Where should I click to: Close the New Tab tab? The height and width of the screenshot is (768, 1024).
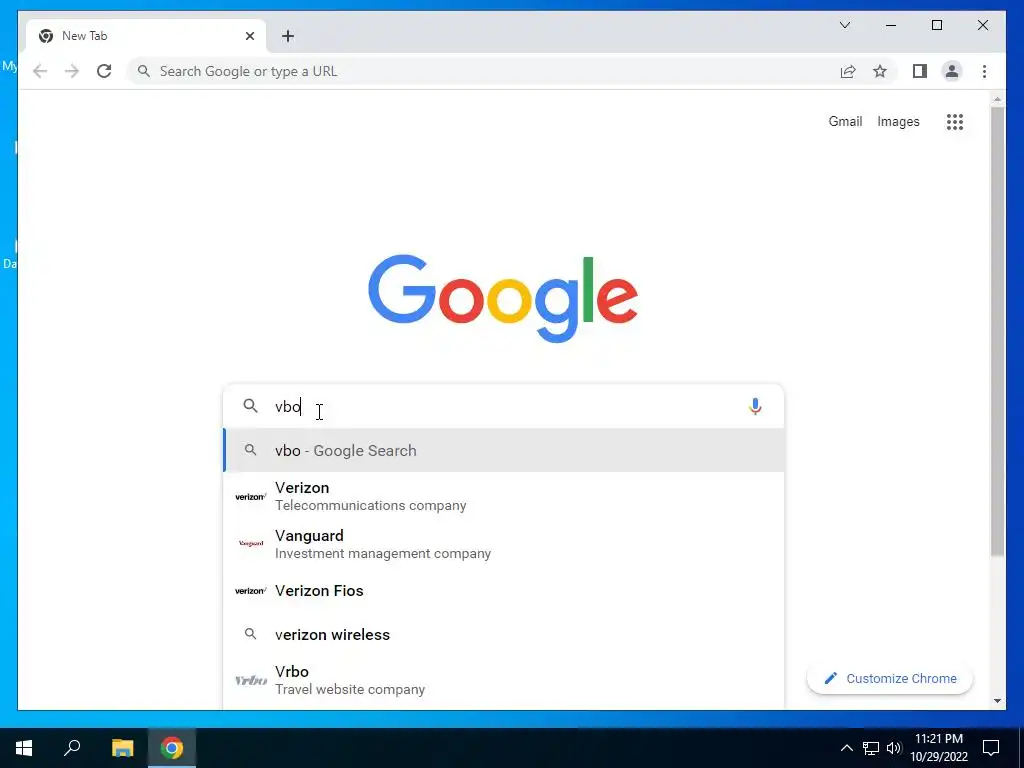249,36
